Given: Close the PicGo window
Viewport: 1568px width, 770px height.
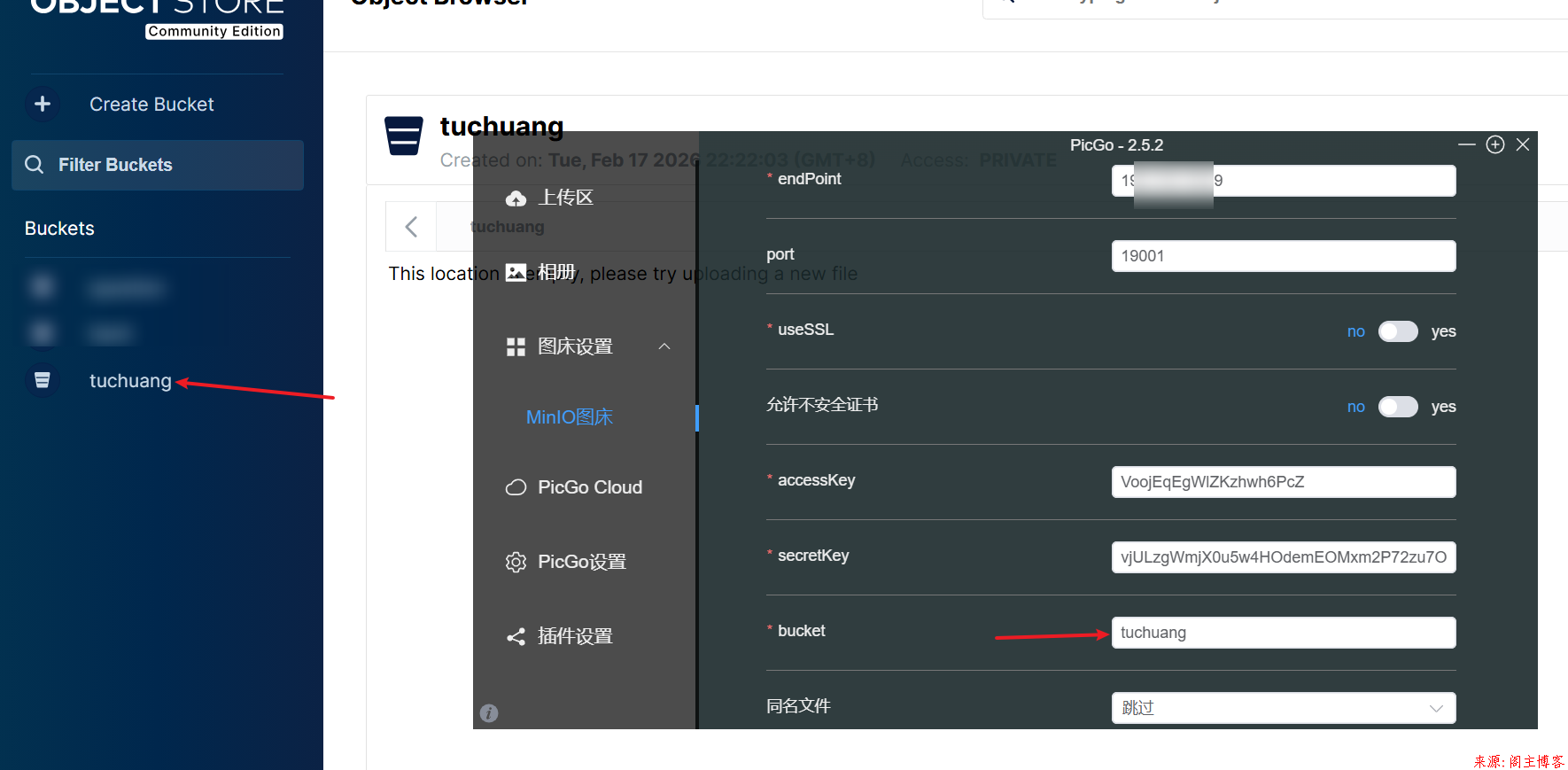Looking at the screenshot, I should [x=1523, y=144].
